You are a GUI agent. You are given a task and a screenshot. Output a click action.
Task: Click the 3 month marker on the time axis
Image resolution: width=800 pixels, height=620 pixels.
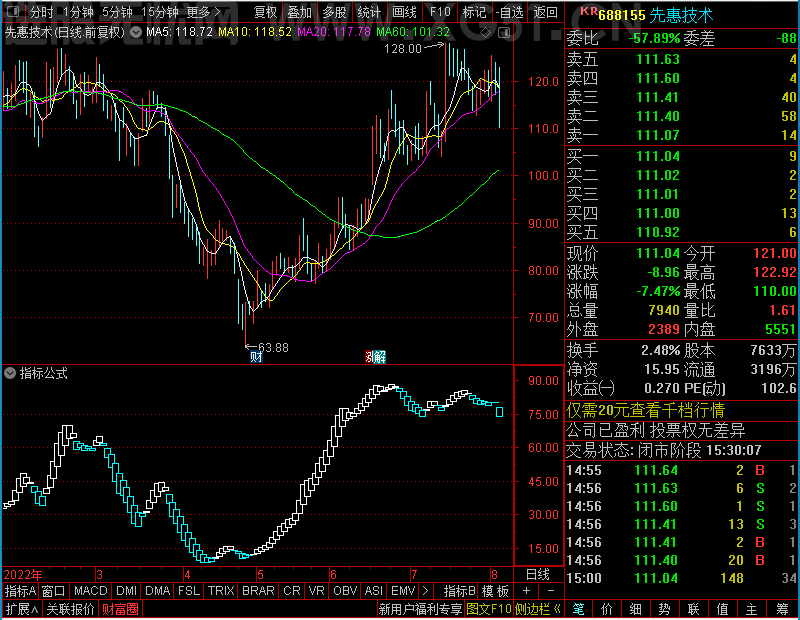(x=99, y=575)
